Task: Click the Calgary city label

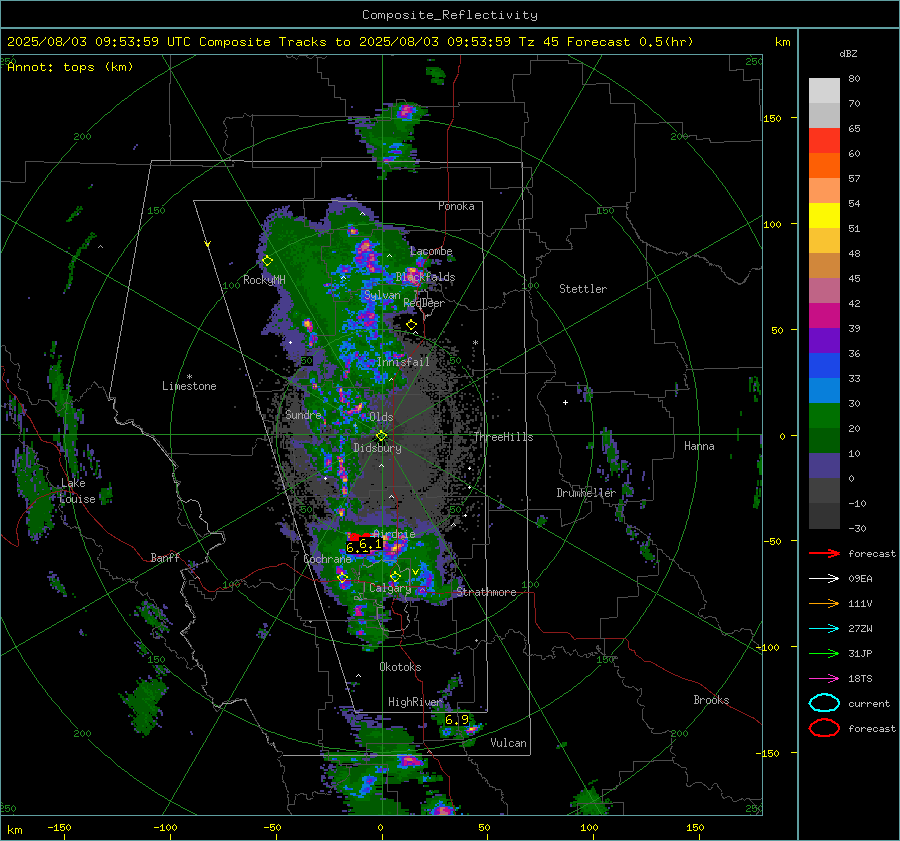Action: tap(390, 588)
